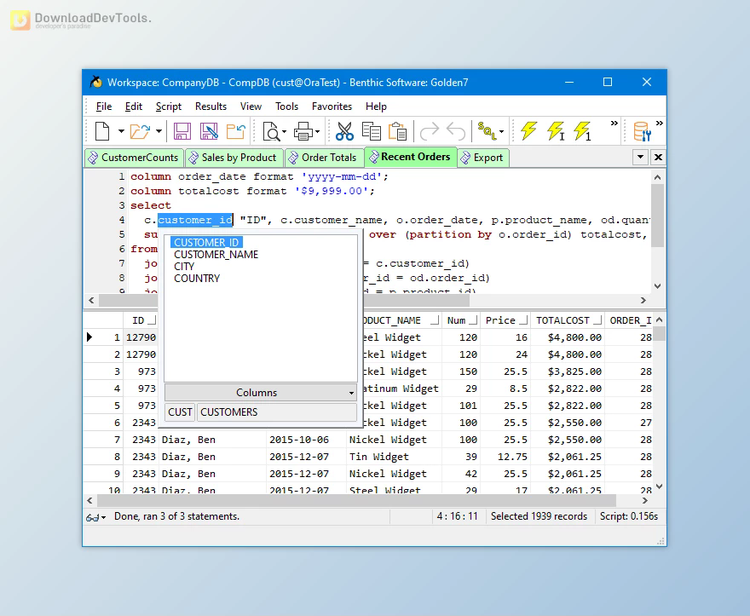The height and width of the screenshot is (616, 750).
Task: Click the Undo arrow
Action: coord(456,131)
